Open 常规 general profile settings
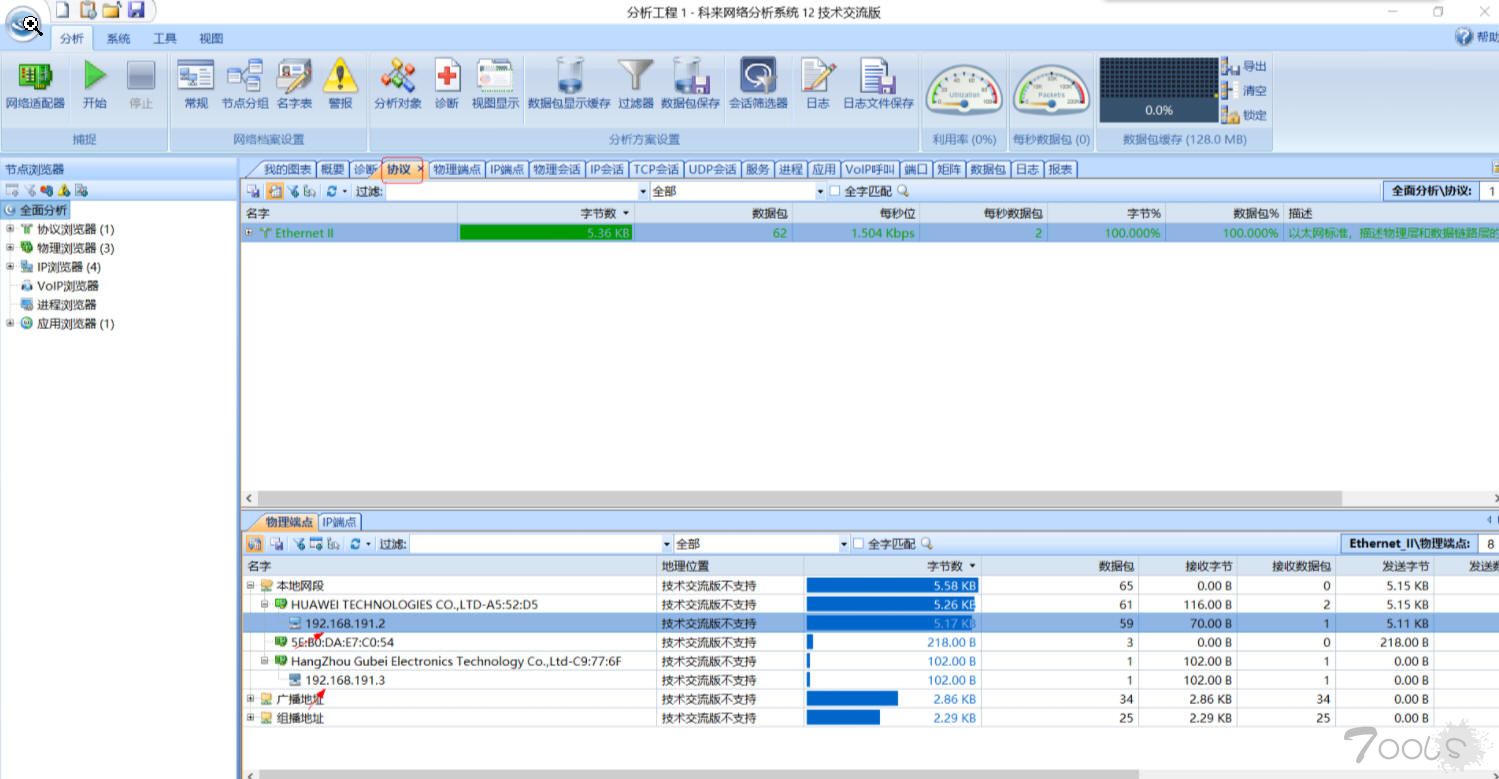The height and width of the screenshot is (779, 1499). (x=196, y=85)
